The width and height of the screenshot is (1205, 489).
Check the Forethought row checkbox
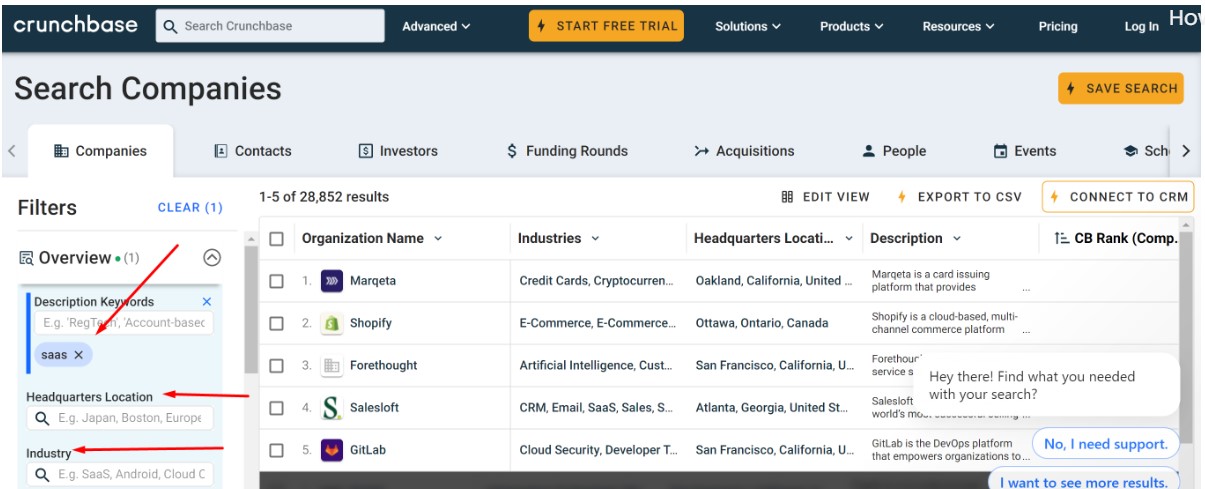[277, 365]
